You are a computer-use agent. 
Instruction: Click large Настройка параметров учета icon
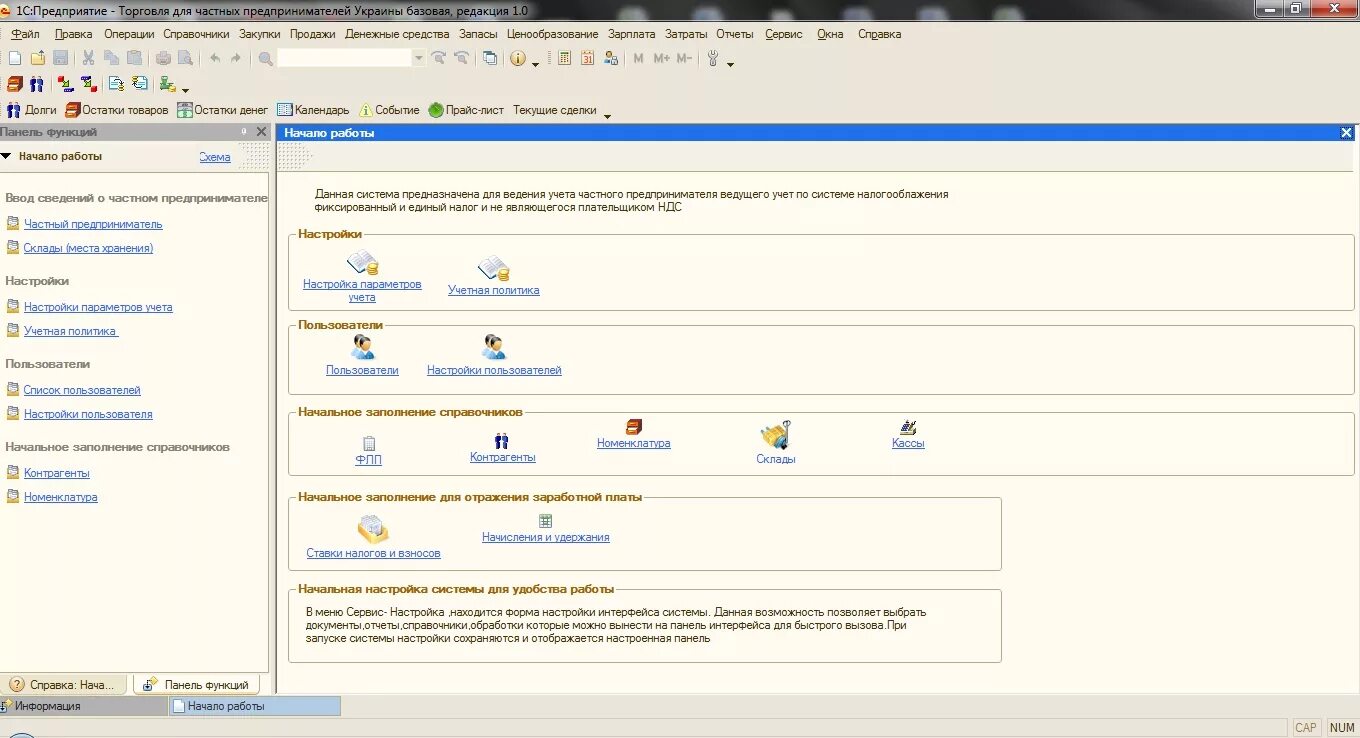[x=362, y=264]
